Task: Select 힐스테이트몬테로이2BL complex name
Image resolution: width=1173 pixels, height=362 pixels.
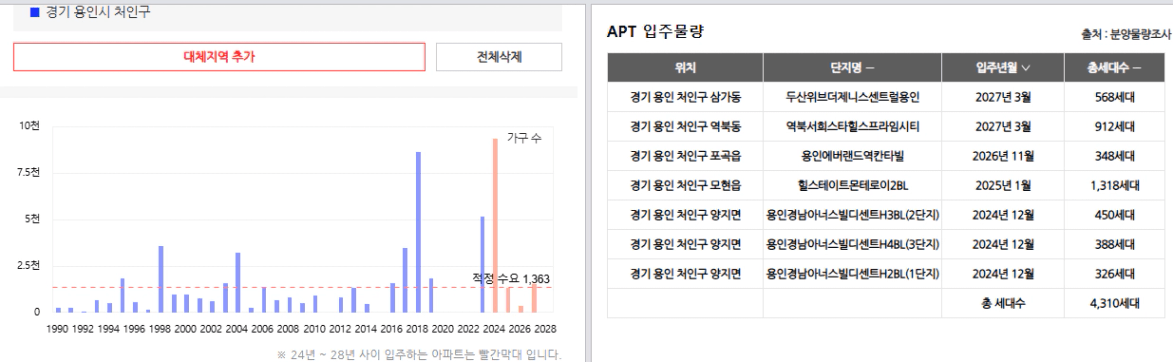Action: click(852, 186)
